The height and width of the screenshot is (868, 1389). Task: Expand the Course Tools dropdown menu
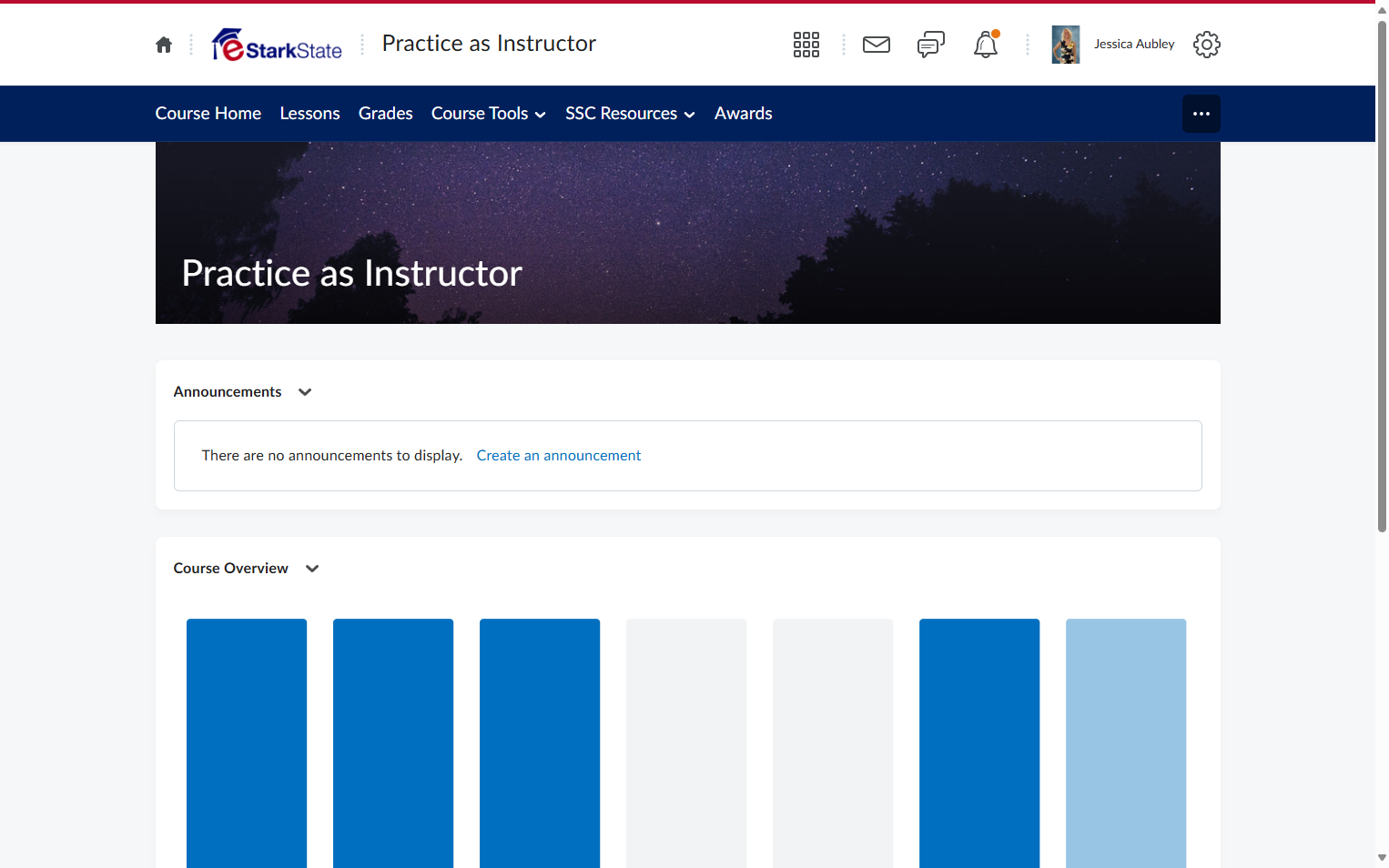pyautogui.click(x=489, y=114)
